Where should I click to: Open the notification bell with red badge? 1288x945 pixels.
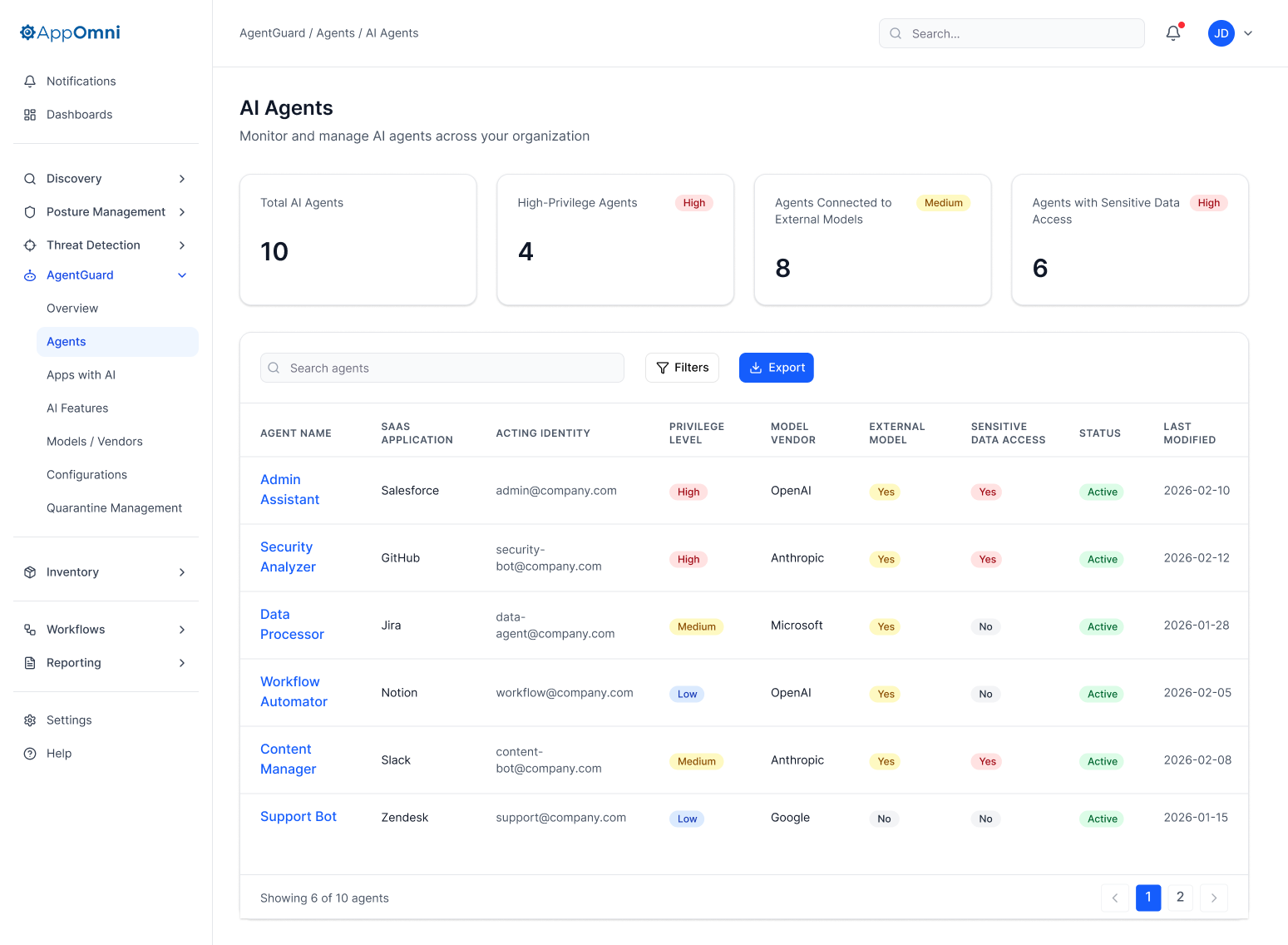1173,33
